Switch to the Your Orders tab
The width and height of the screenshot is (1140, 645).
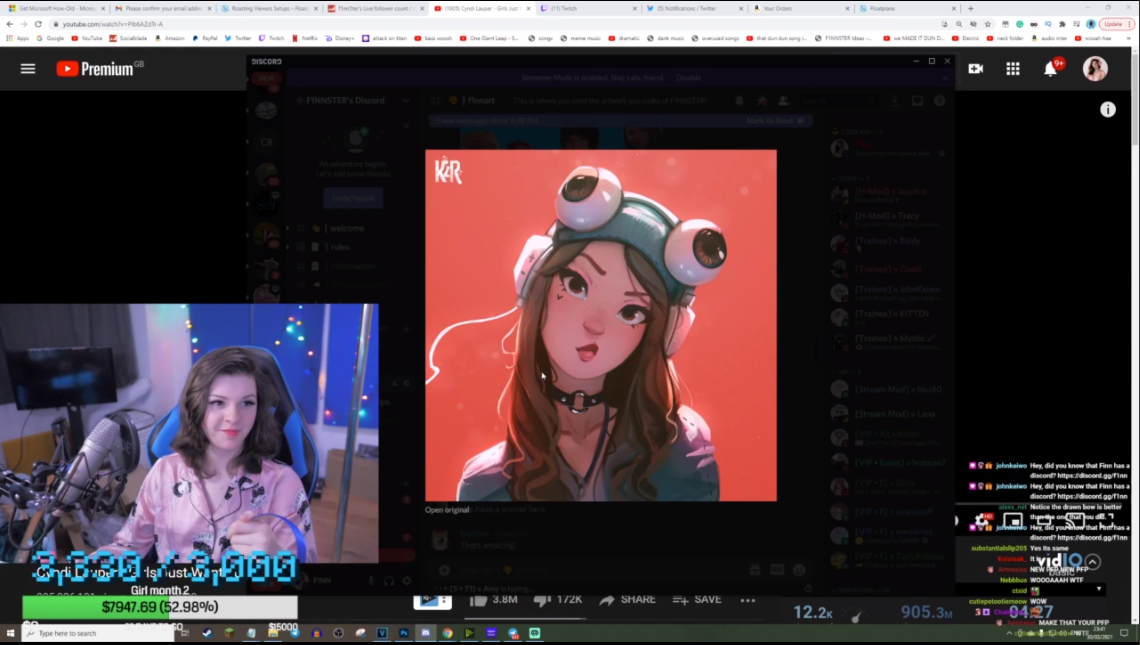click(800, 8)
